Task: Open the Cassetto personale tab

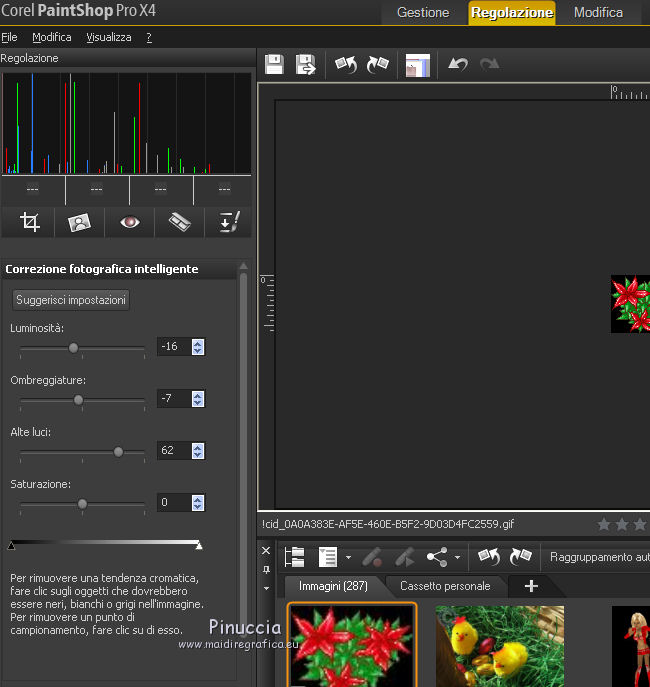Action: click(445, 586)
